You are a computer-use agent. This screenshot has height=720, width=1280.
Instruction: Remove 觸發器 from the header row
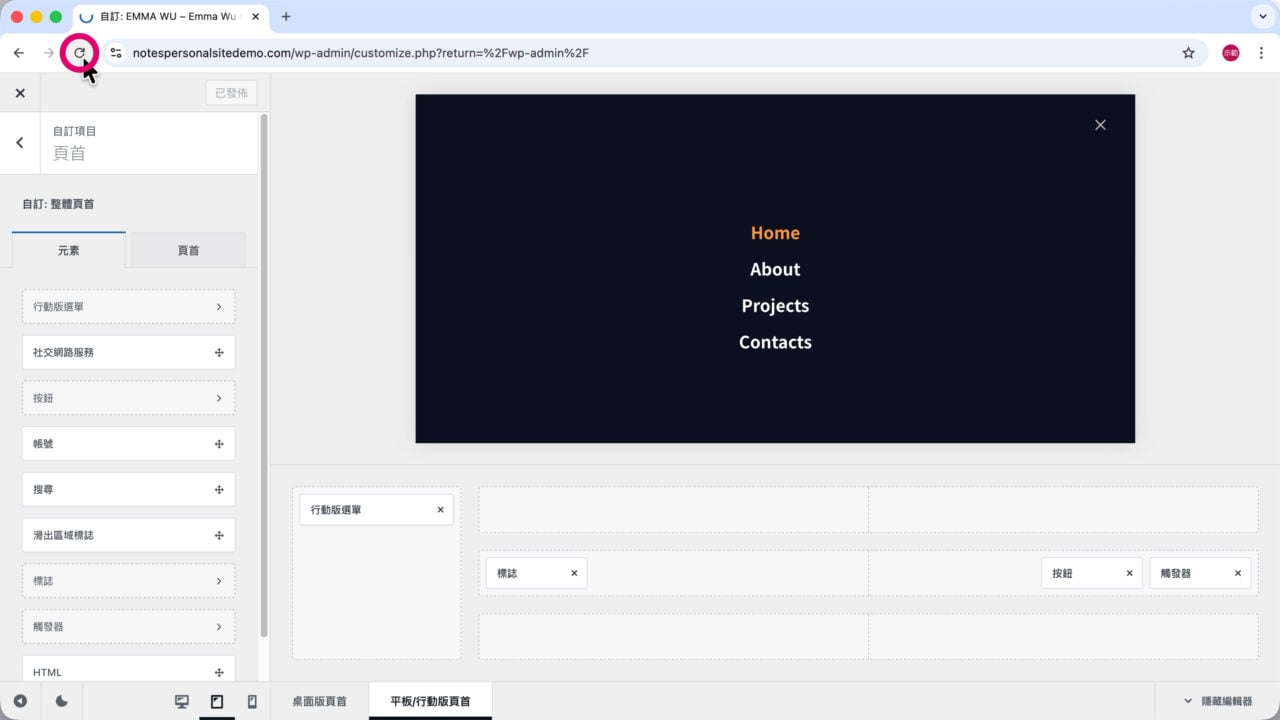point(1237,573)
